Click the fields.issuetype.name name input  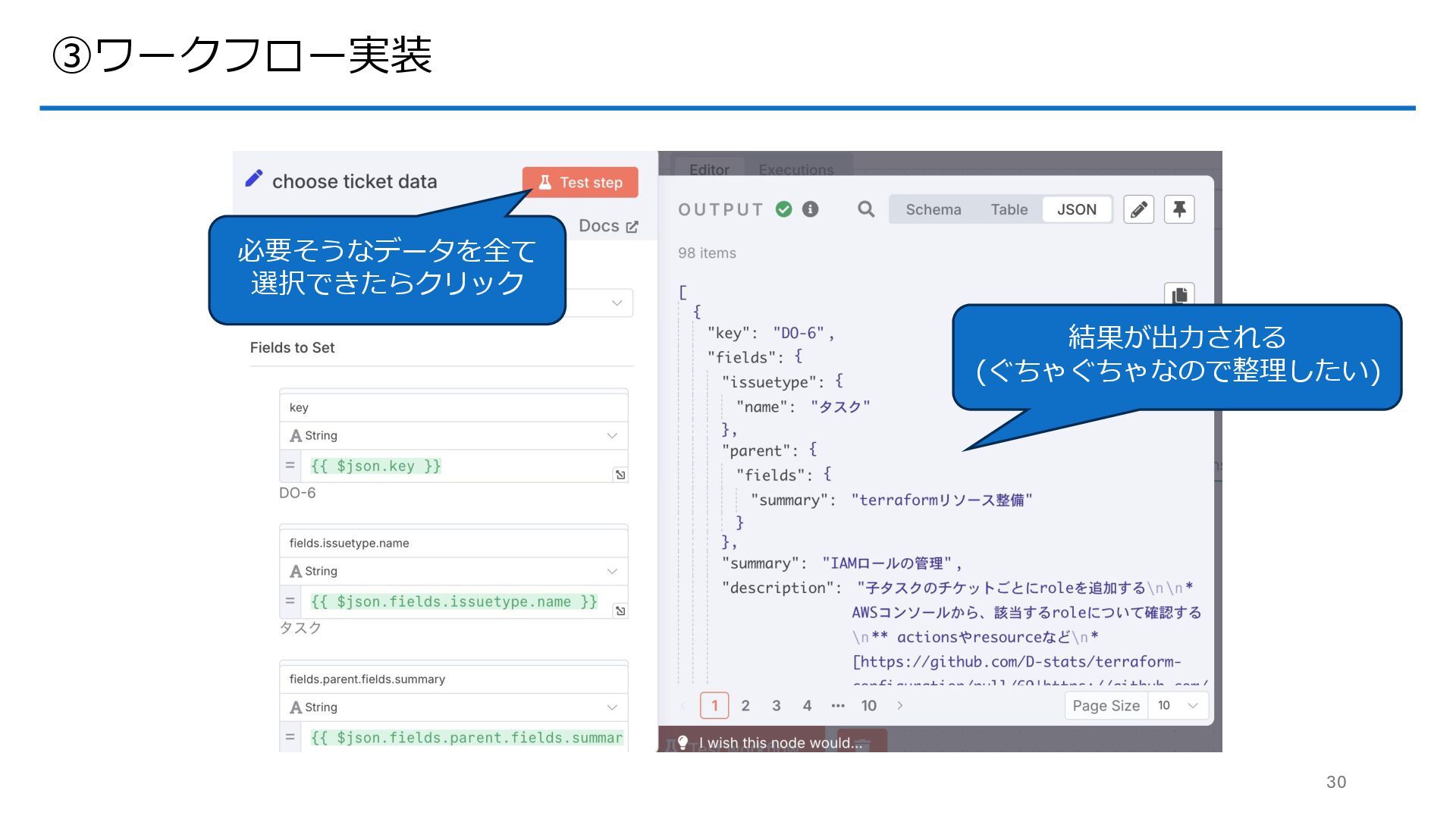(453, 544)
